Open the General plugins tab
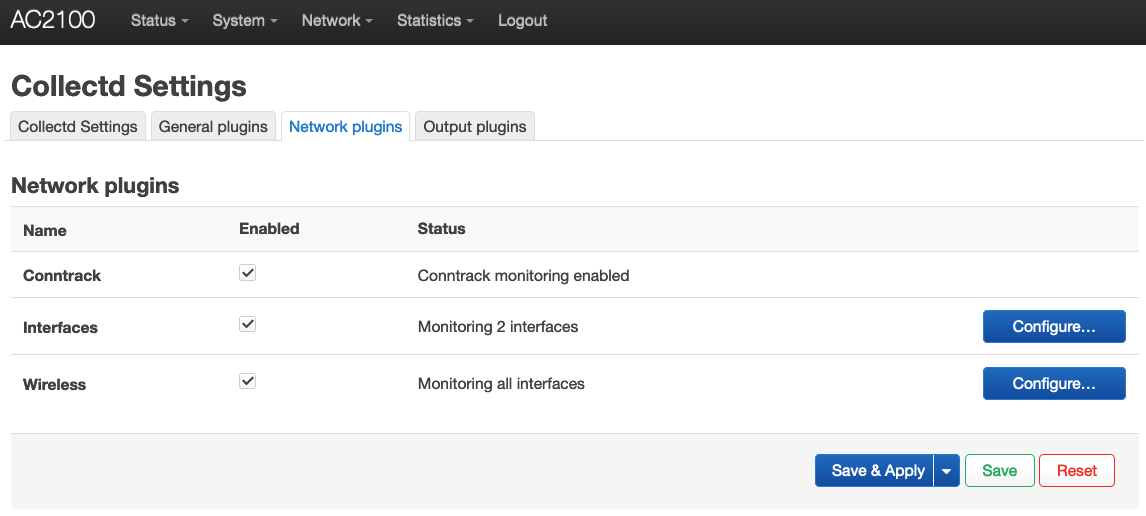1146x516 pixels. (x=213, y=127)
